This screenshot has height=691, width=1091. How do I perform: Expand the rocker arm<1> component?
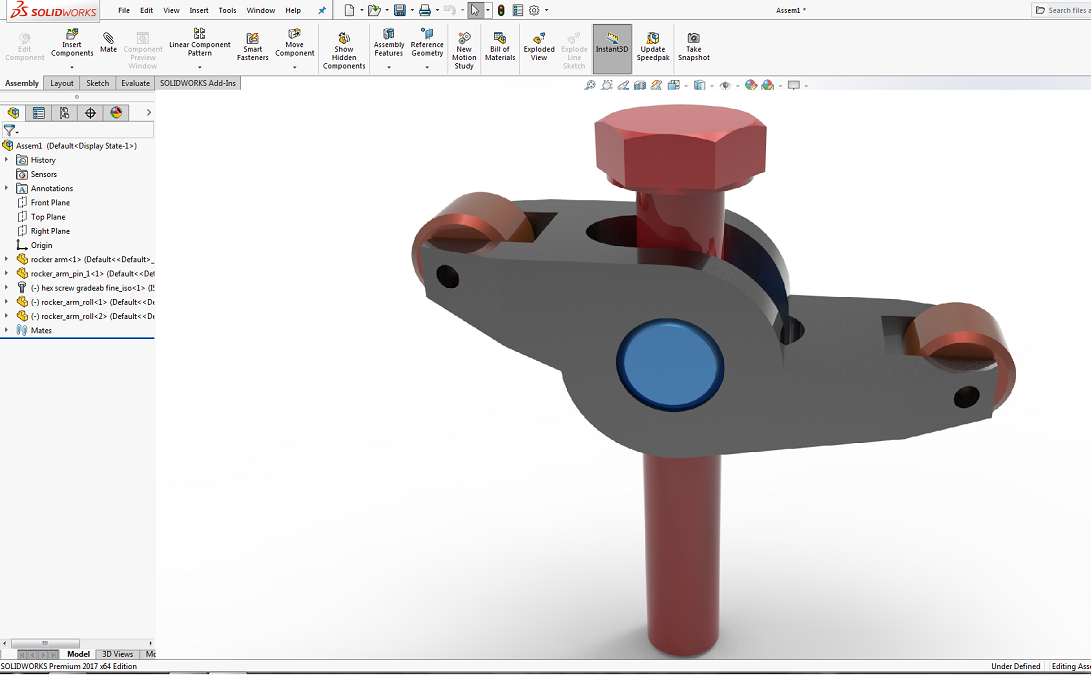(x=6, y=260)
